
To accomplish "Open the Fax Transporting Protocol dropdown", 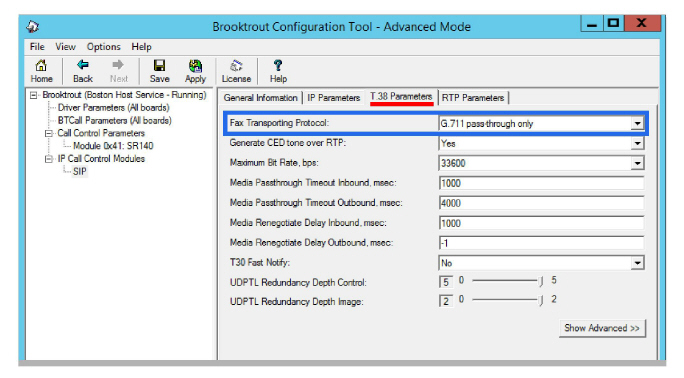I will (x=637, y=123).
